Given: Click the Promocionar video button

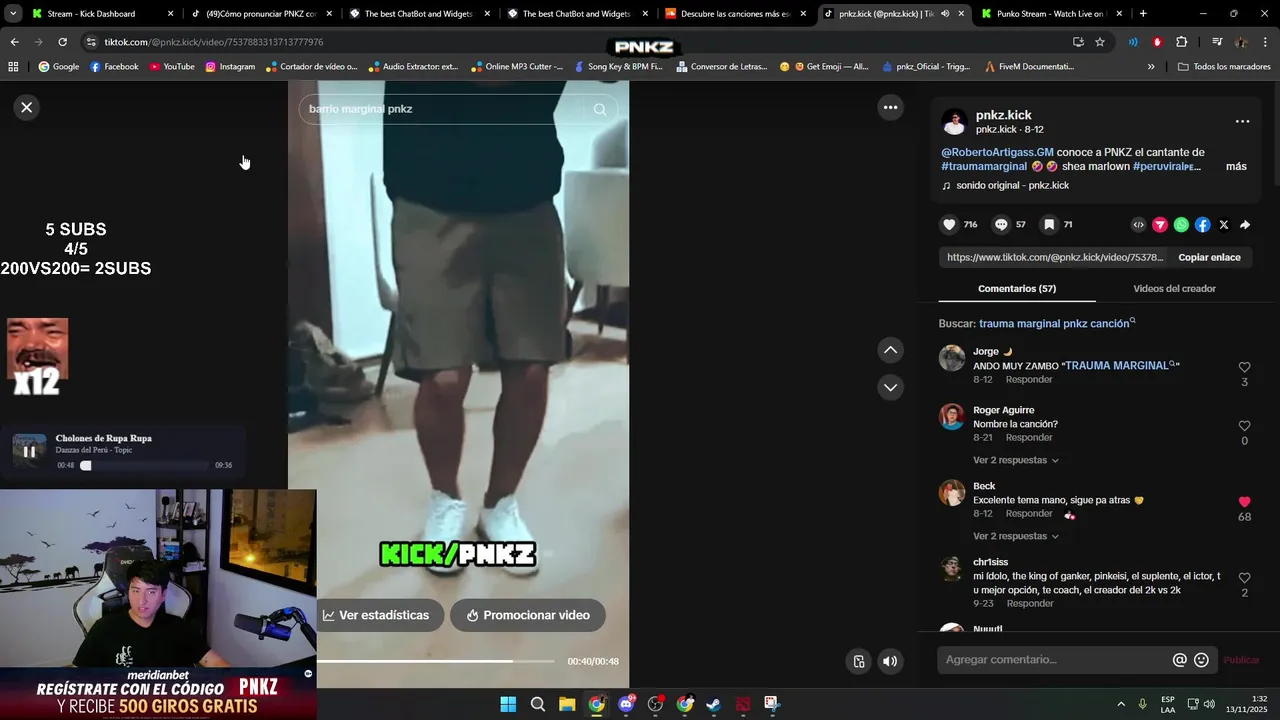Looking at the screenshot, I should point(528,615).
